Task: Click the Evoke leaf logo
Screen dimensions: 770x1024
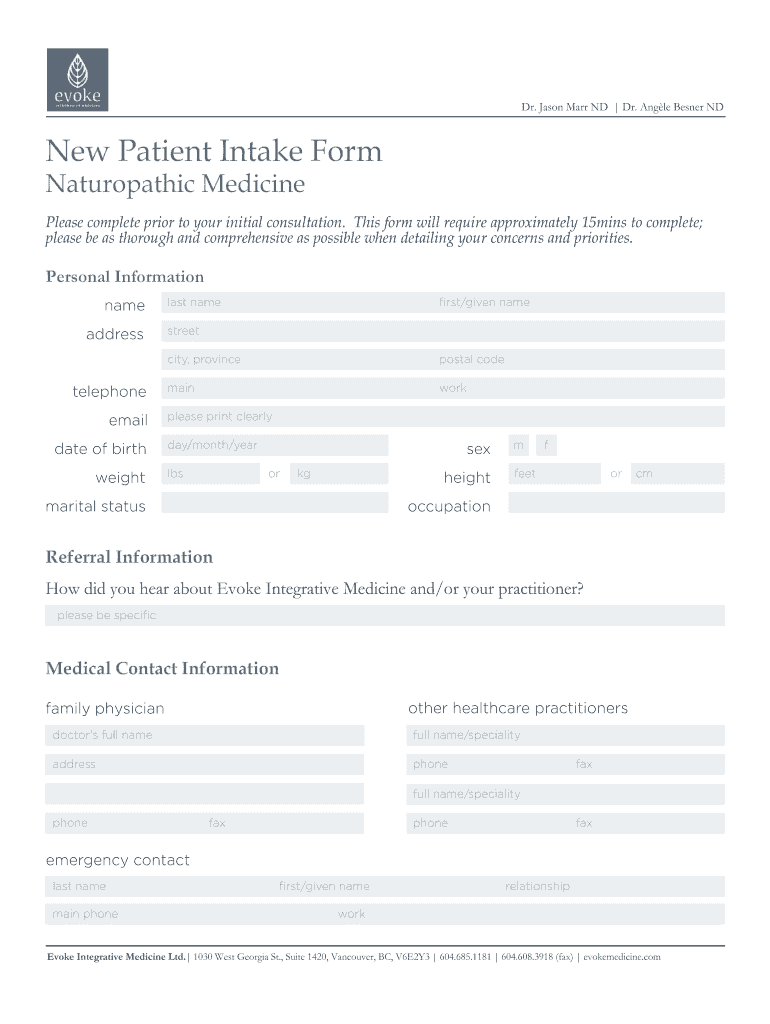Action: (x=77, y=79)
